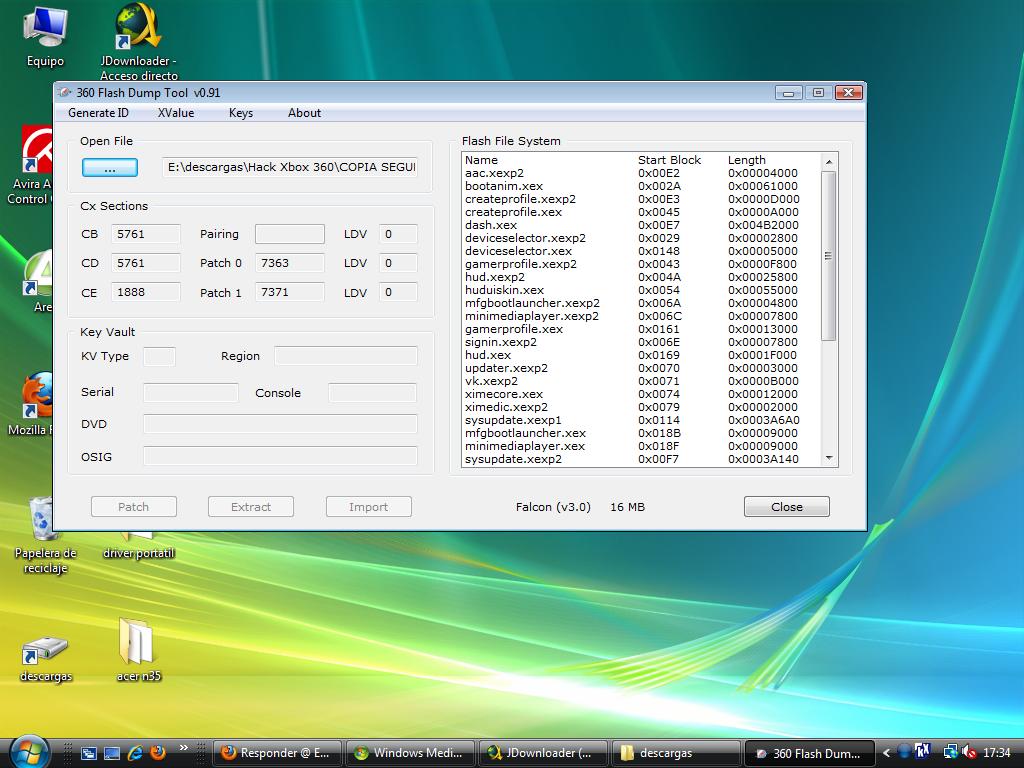The width and height of the screenshot is (1024, 768).
Task: Launch Internet Explorer from quick launch
Action: (135, 753)
